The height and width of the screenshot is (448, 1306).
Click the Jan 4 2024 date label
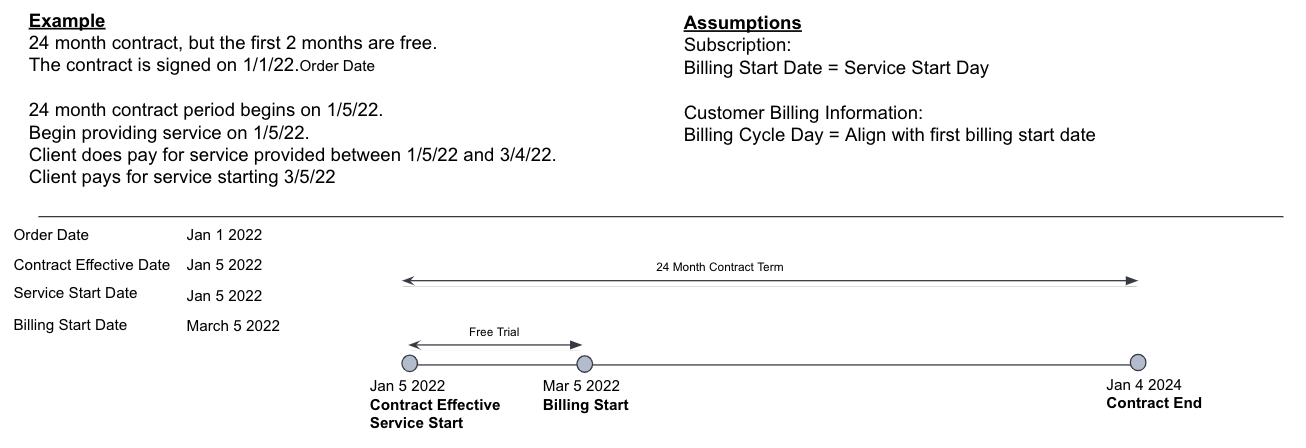(1143, 385)
